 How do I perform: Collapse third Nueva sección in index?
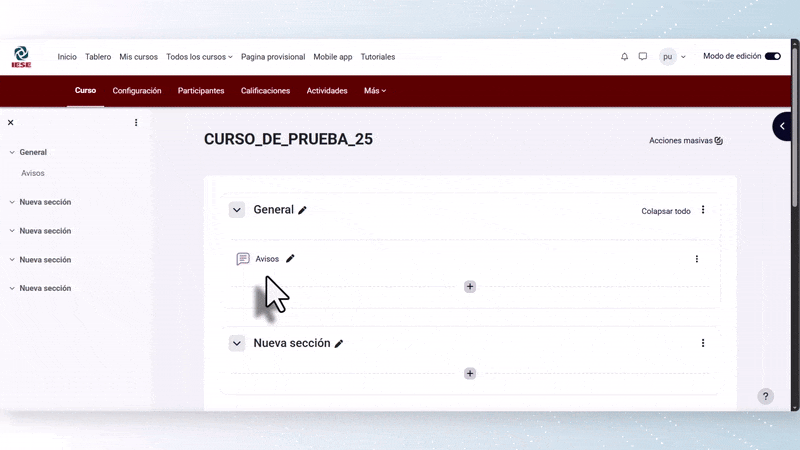[12, 260]
